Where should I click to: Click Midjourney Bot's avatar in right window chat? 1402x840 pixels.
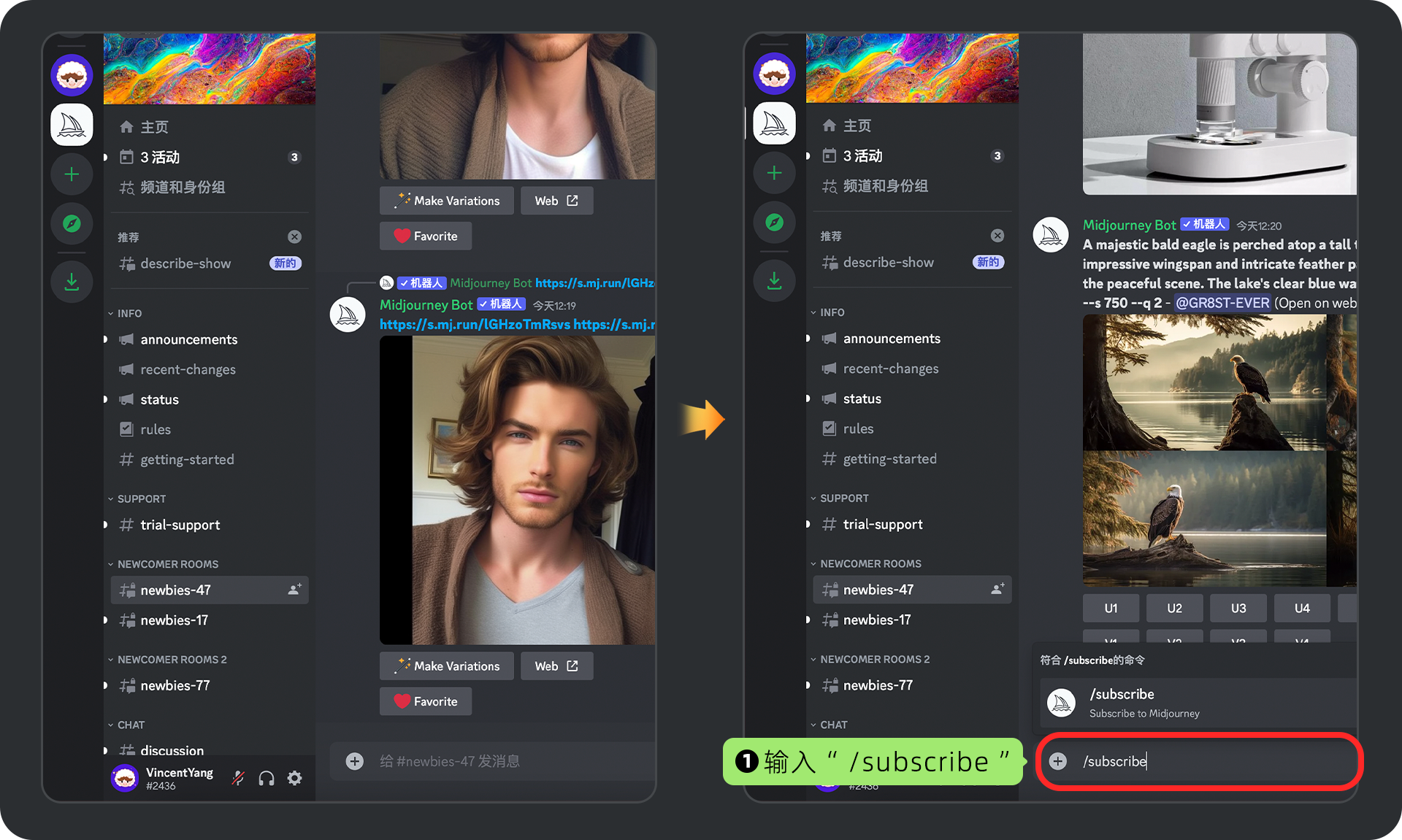tap(1051, 235)
